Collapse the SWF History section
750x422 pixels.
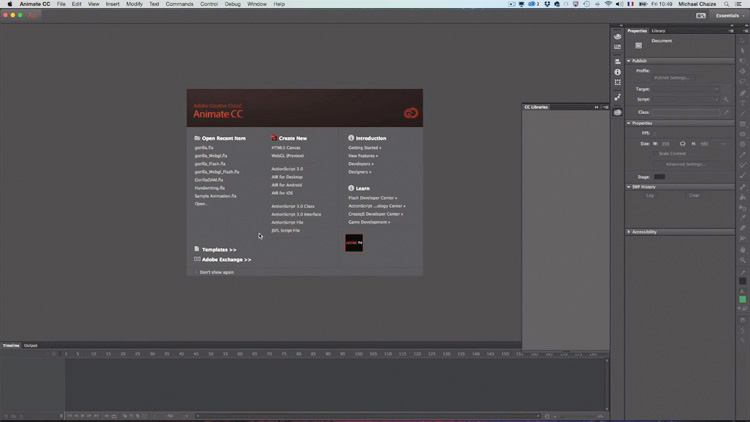pos(629,187)
